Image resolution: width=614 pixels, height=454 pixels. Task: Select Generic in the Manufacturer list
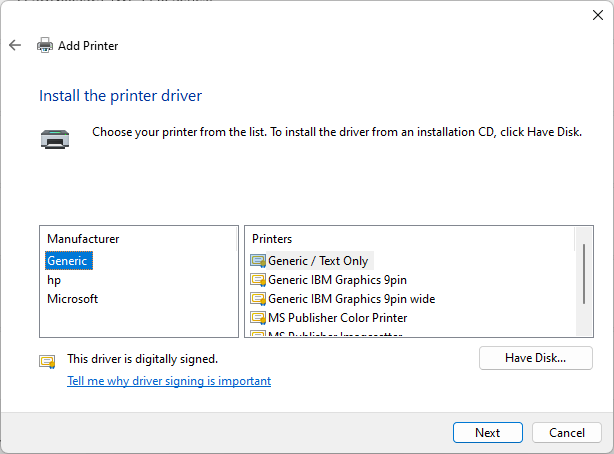(68, 261)
